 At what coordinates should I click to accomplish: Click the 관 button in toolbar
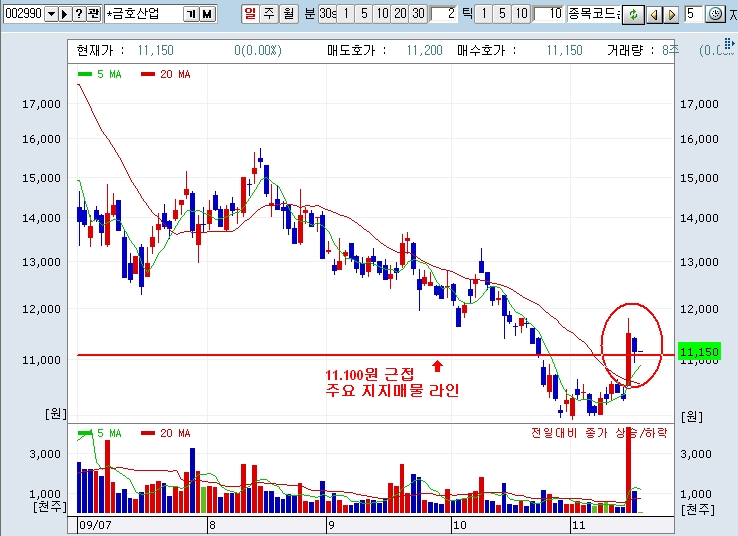point(93,14)
